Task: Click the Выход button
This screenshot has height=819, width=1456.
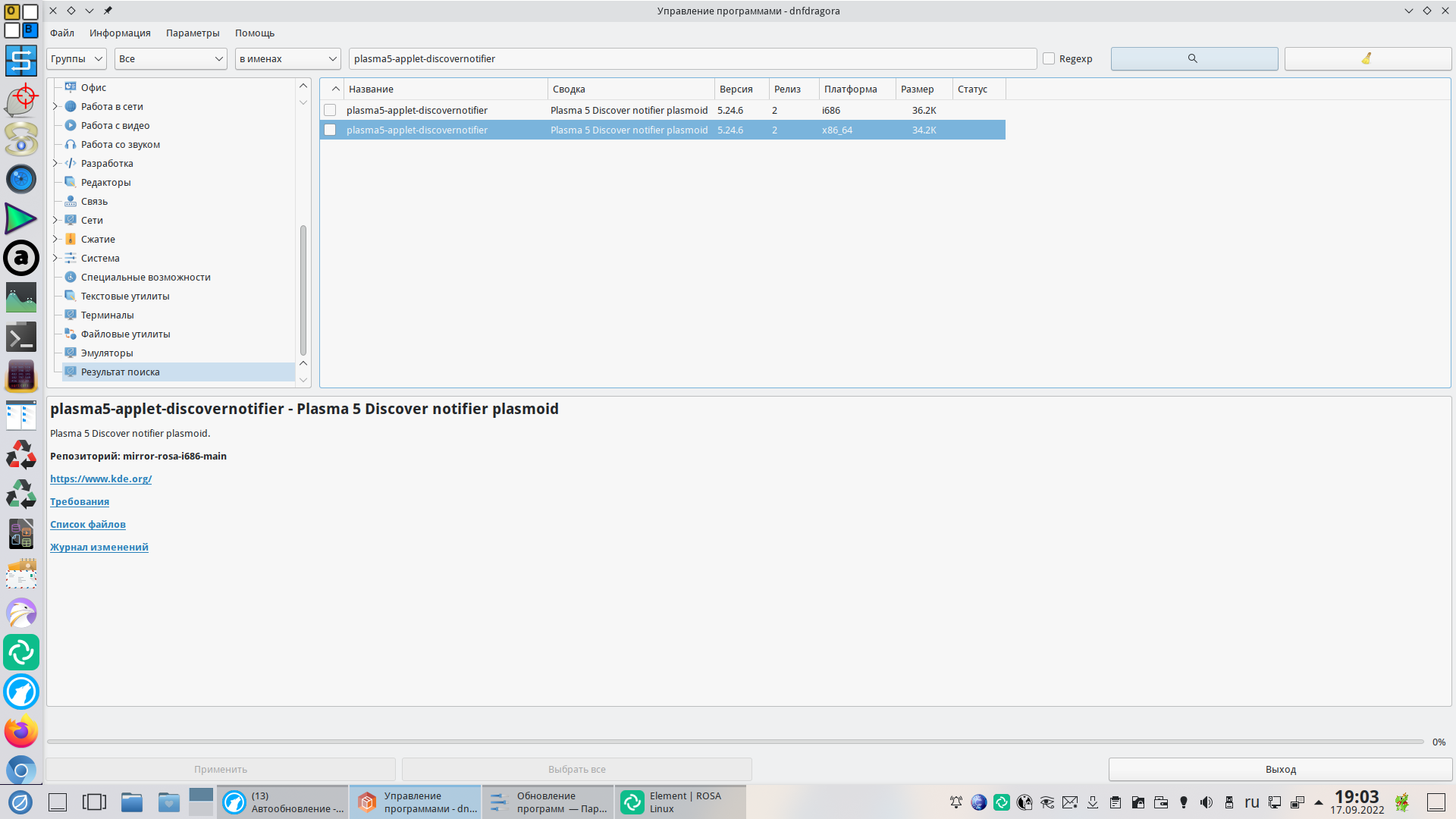Action: pyautogui.click(x=1280, y=769)
